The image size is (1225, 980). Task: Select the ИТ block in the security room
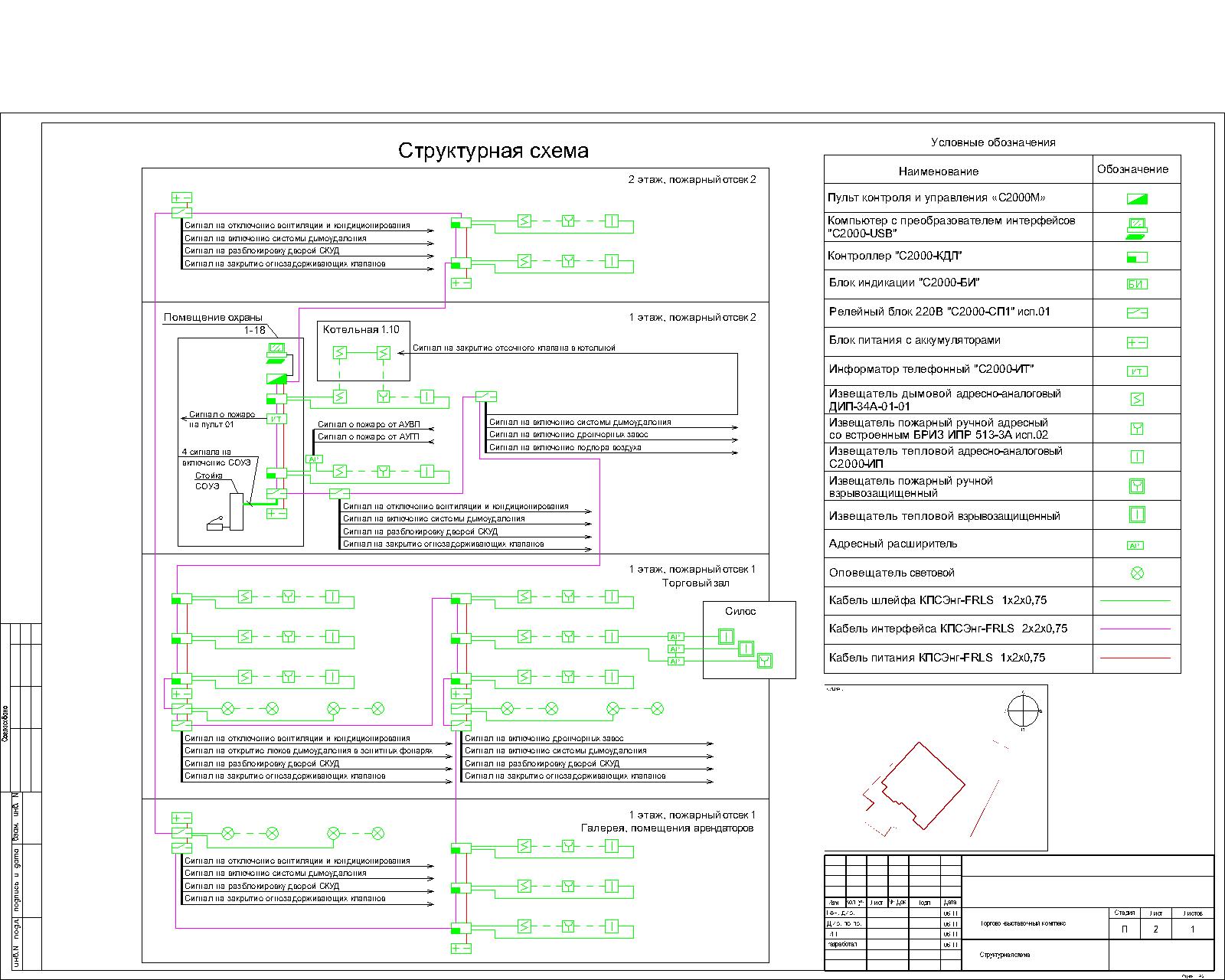(x=276, y=419)
